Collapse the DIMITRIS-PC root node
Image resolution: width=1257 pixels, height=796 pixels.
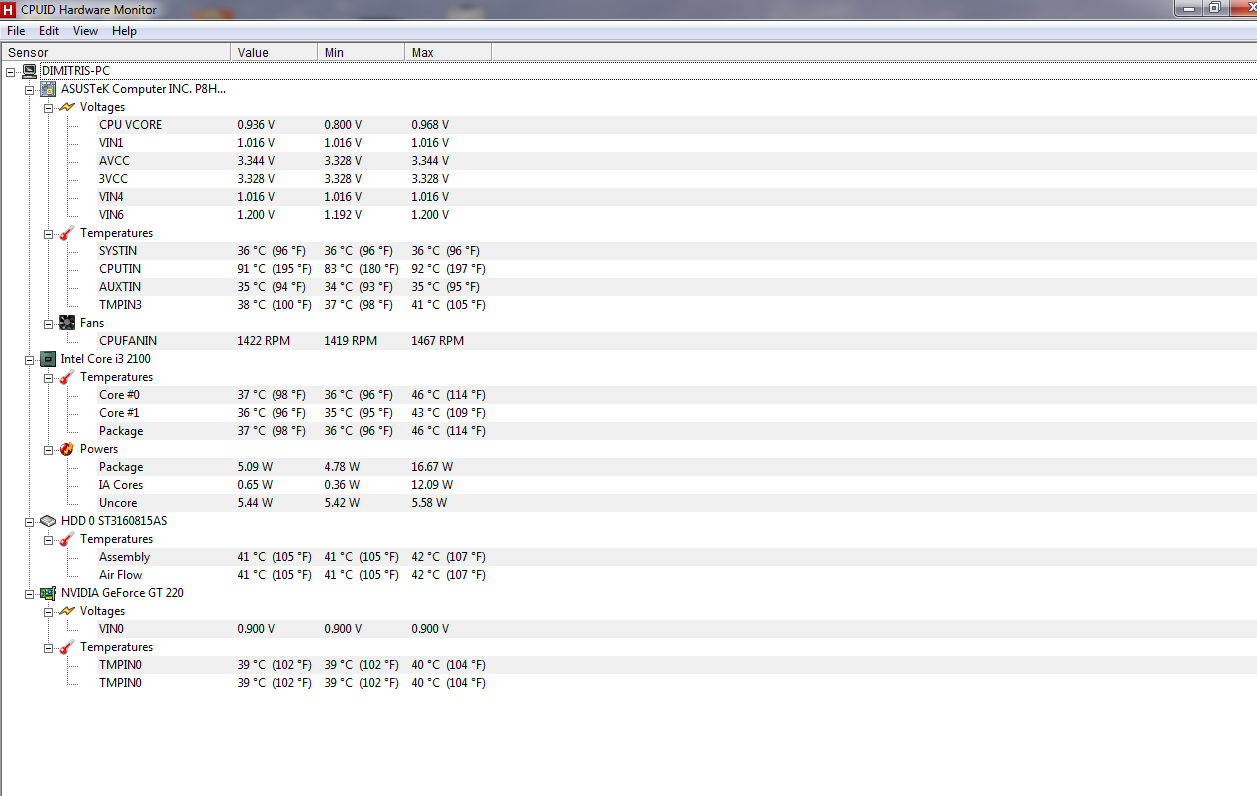point(11,71)
